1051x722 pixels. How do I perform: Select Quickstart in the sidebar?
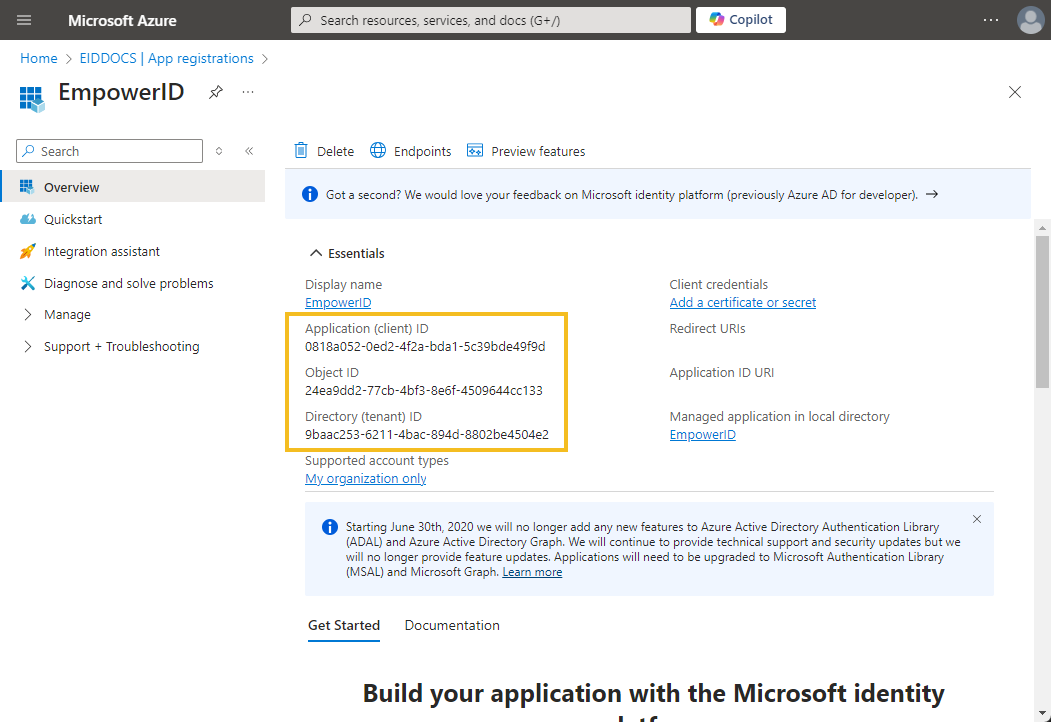[73, 219]
